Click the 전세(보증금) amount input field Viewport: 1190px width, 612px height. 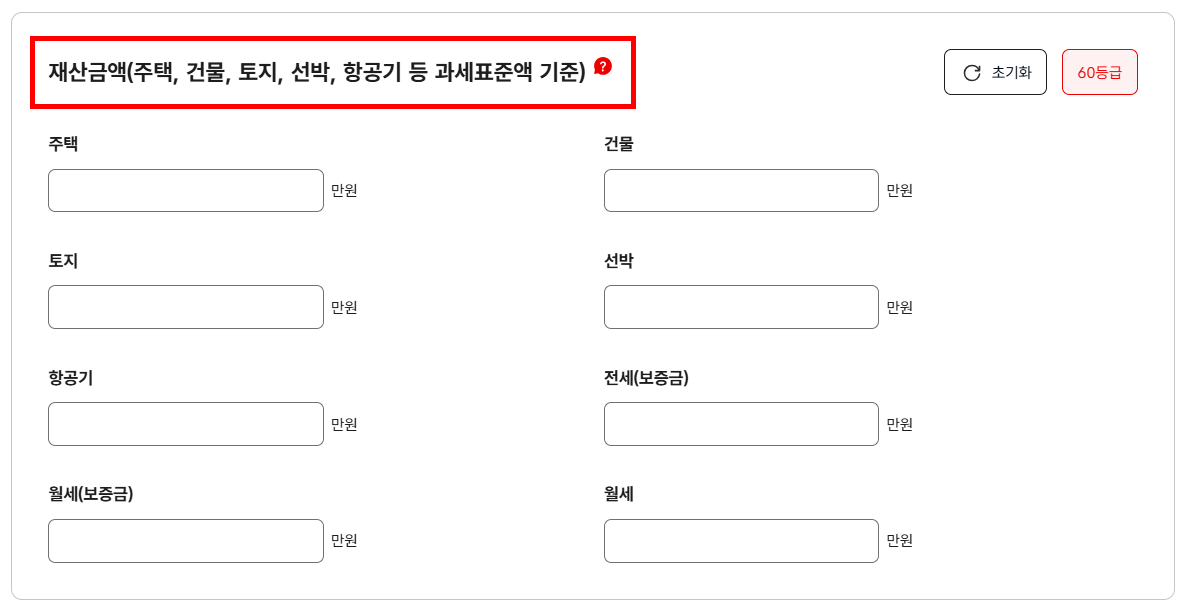(740, 423)
